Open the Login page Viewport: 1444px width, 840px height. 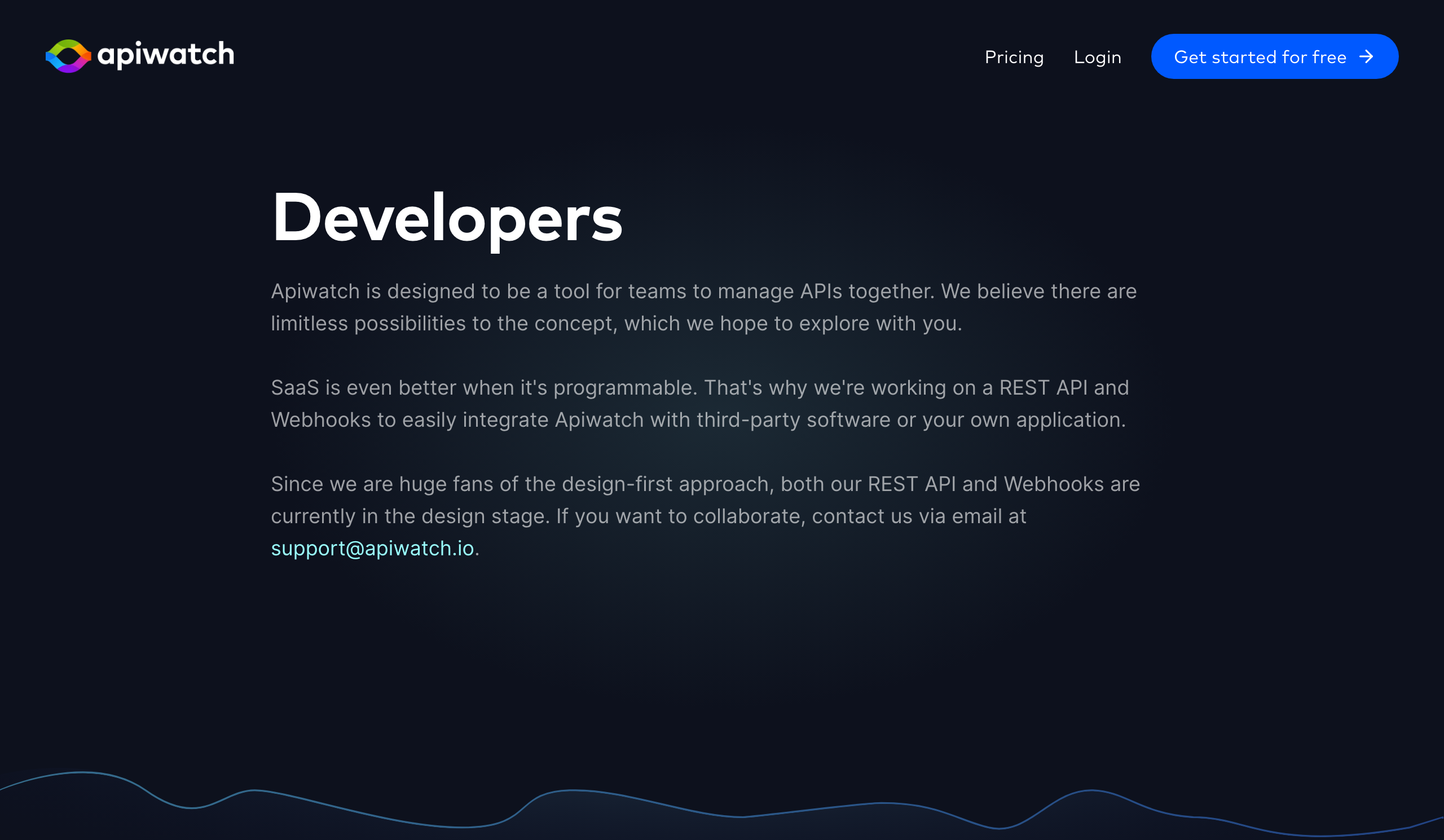[x=1097, y=57]
